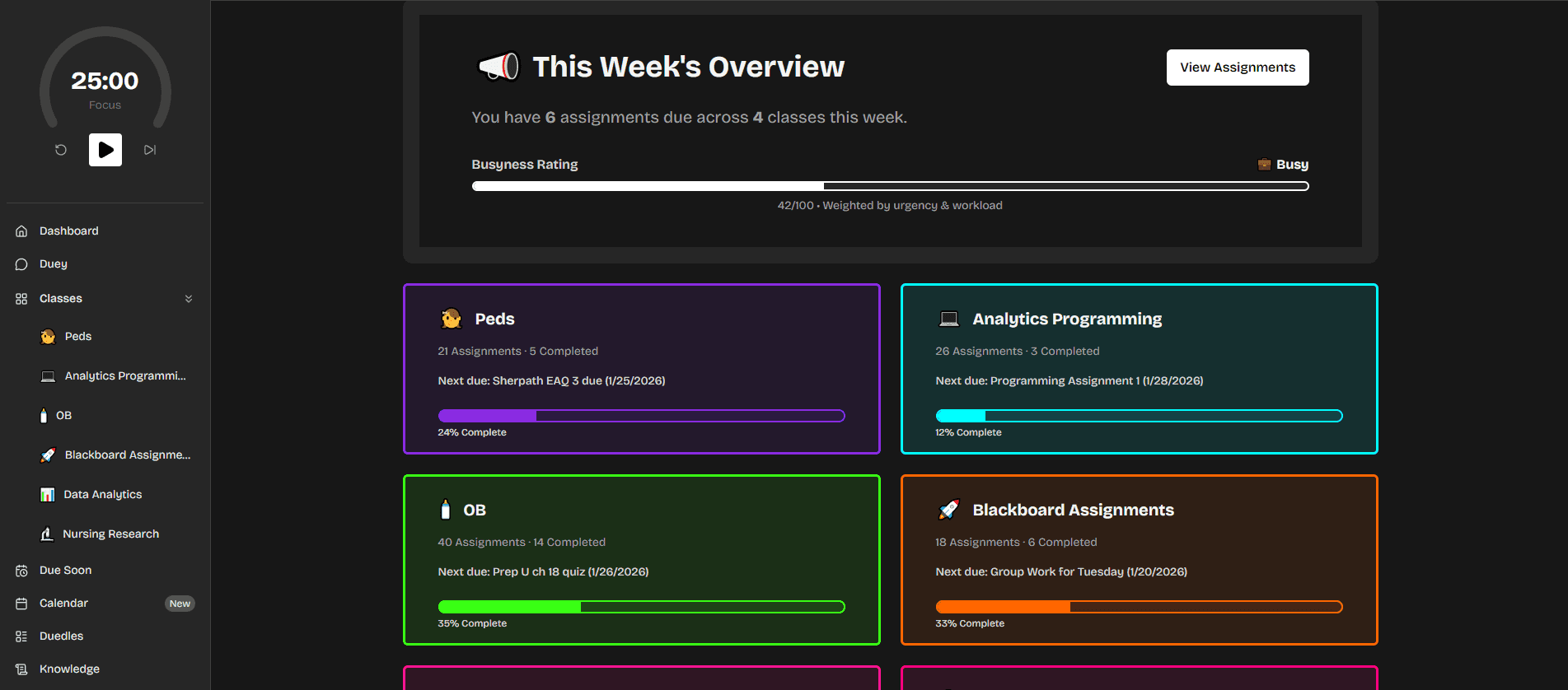Open Calendar page
This screenshot has width=1568, height=690.
coord(63,604)
